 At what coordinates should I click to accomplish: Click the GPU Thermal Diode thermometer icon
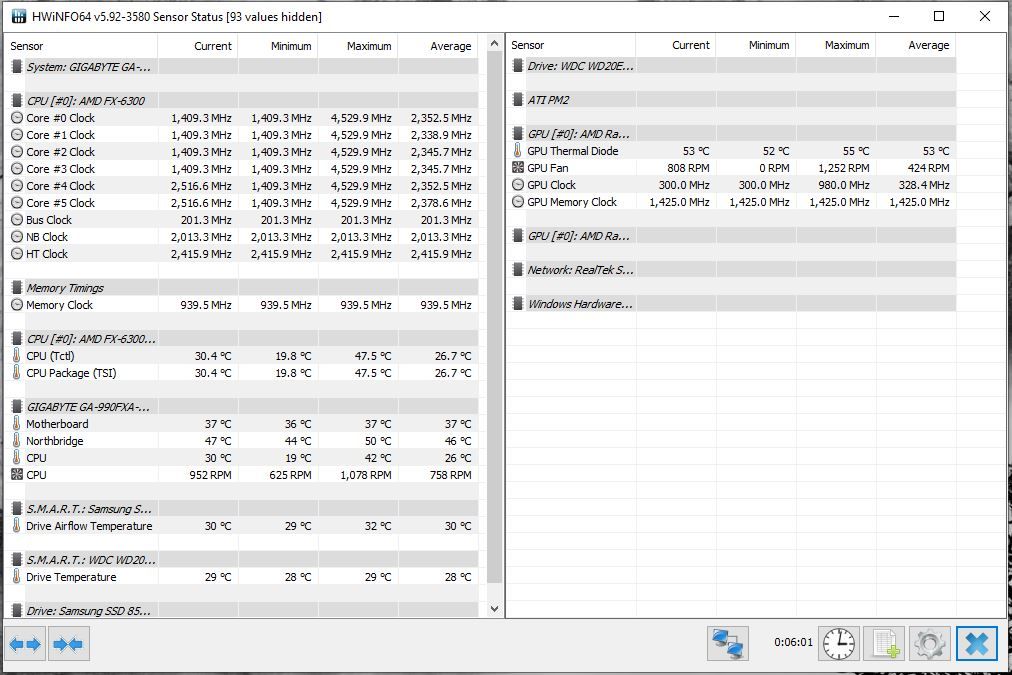click(x=518, y=150)
